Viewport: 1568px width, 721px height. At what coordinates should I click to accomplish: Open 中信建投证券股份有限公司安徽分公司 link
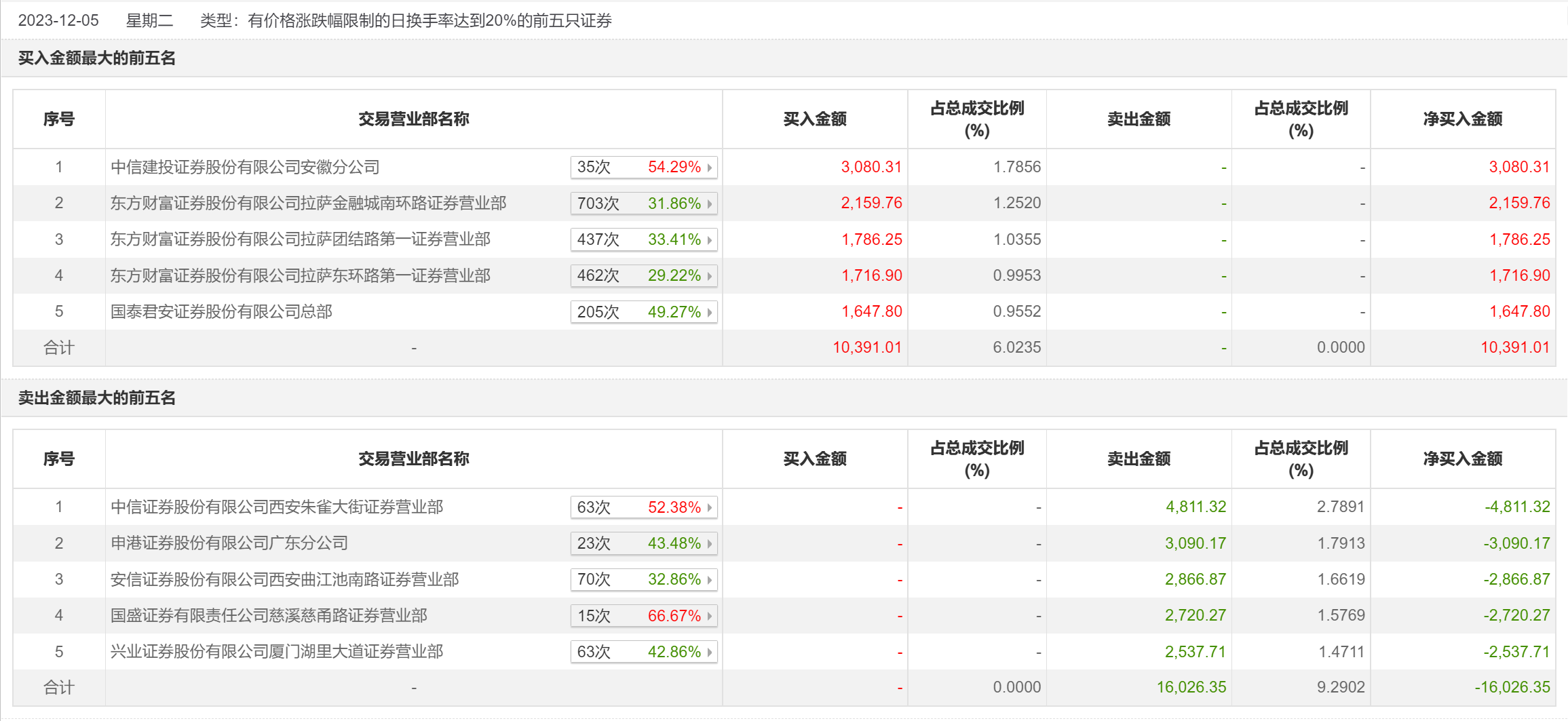coord(245,167)
